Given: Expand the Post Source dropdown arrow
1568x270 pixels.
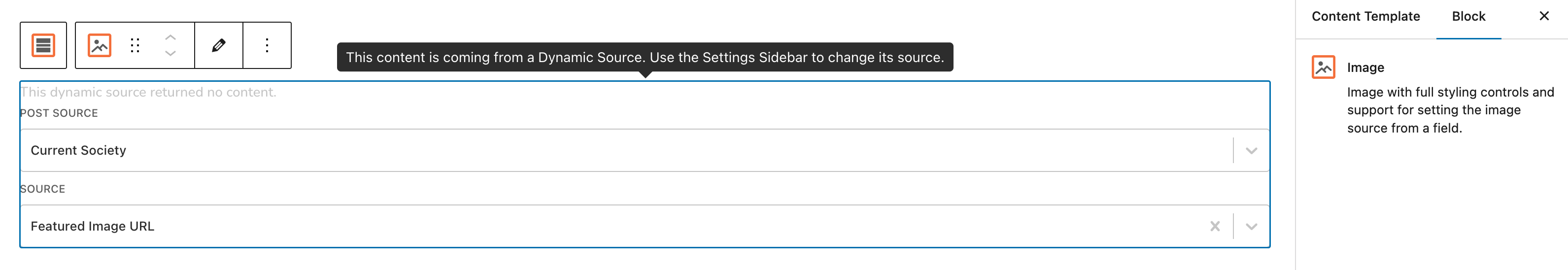Looking at the screenshot, I should (1252, 151).
